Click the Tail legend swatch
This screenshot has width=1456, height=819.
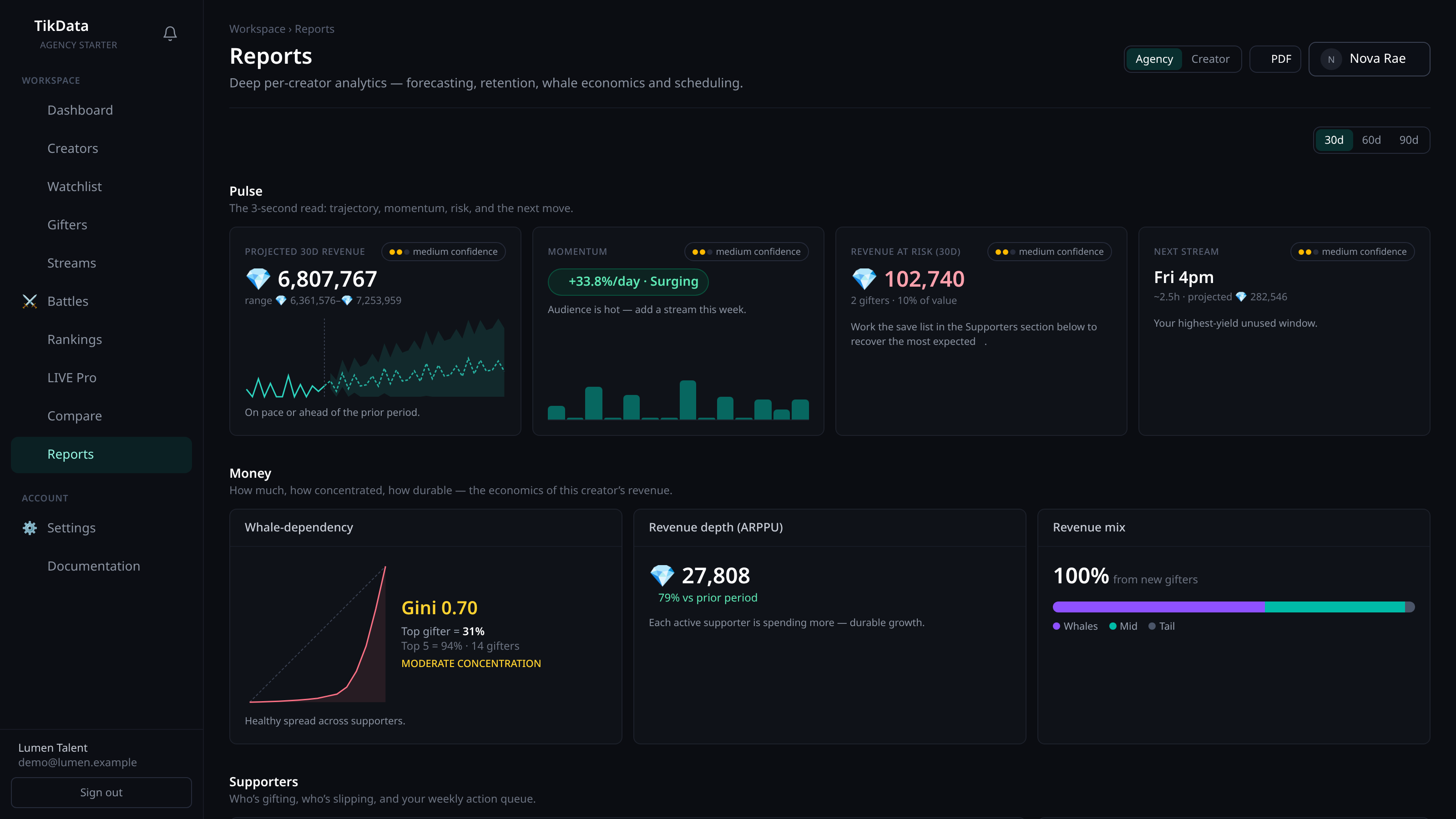click(1152, 626)
